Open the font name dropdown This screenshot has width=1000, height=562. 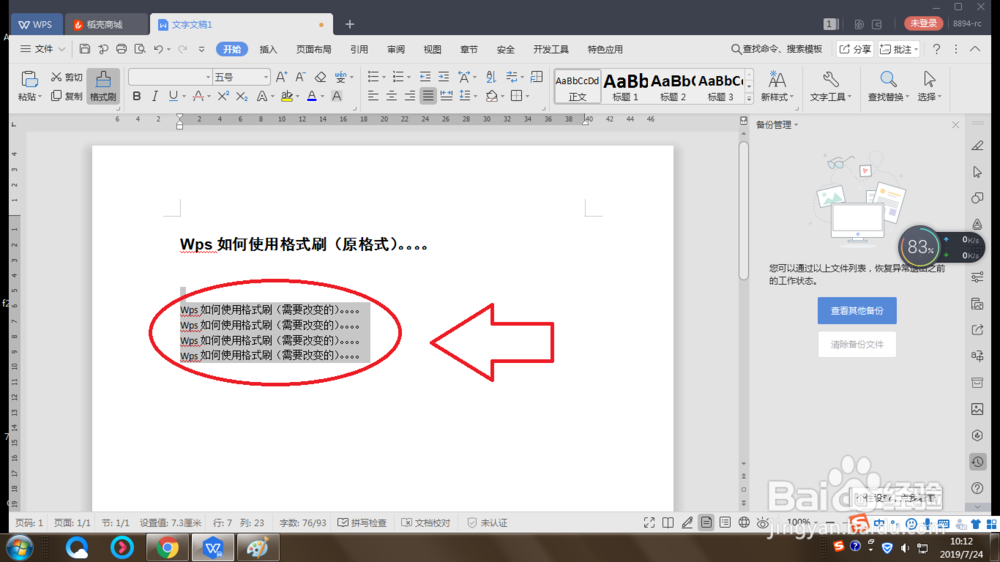208,77
